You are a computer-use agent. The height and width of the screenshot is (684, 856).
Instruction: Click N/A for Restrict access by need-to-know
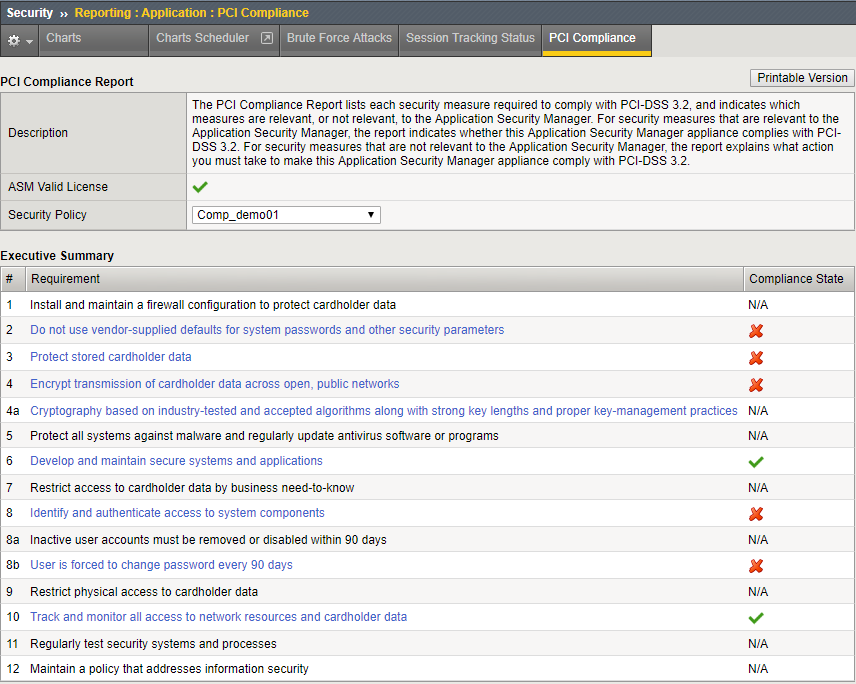pos(758,487)
